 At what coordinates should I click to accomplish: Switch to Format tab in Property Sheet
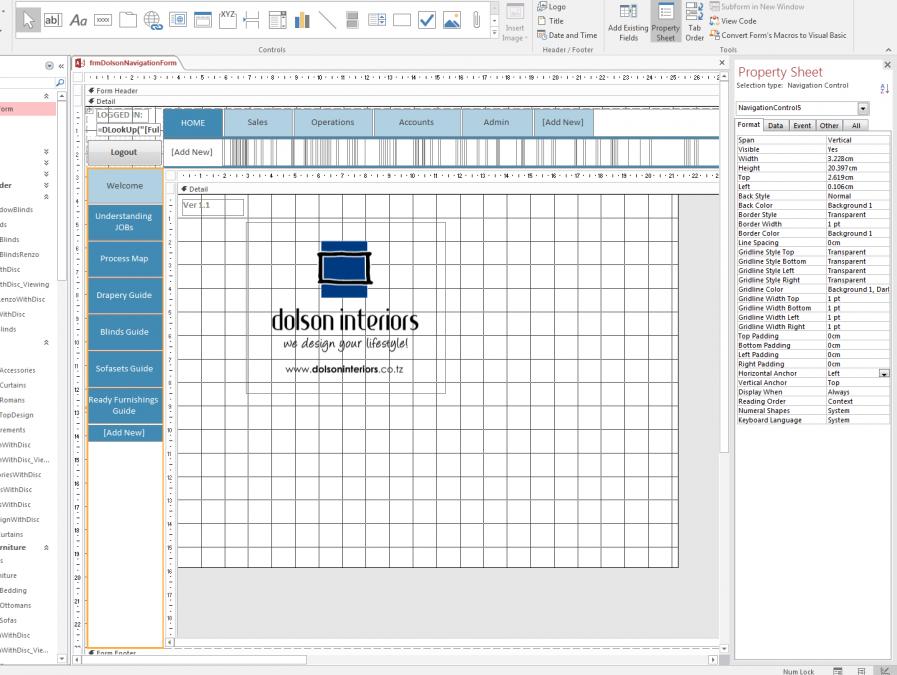click(748, 125)
